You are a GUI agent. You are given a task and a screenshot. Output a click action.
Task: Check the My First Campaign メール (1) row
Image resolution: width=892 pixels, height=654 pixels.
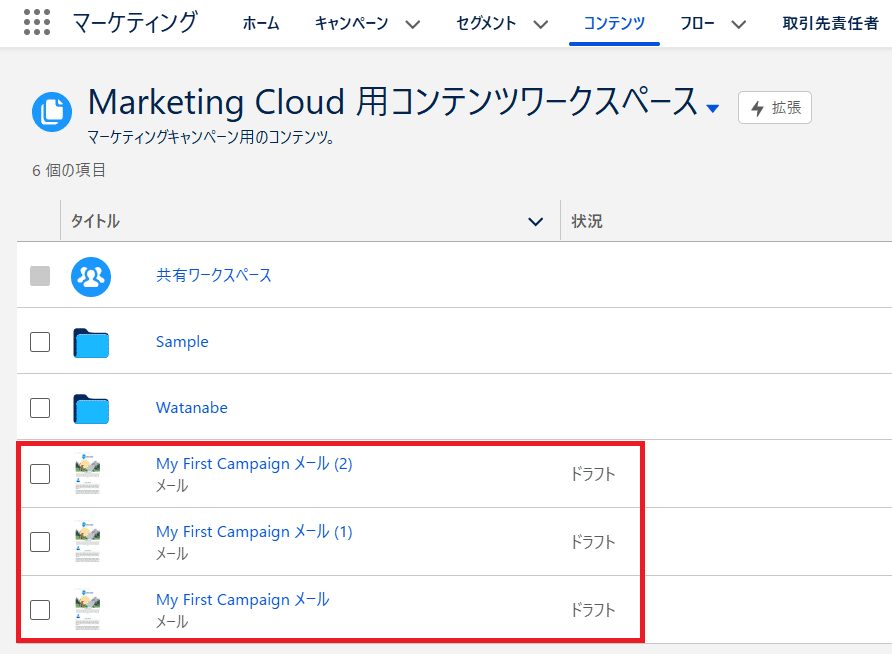point(40,542)
